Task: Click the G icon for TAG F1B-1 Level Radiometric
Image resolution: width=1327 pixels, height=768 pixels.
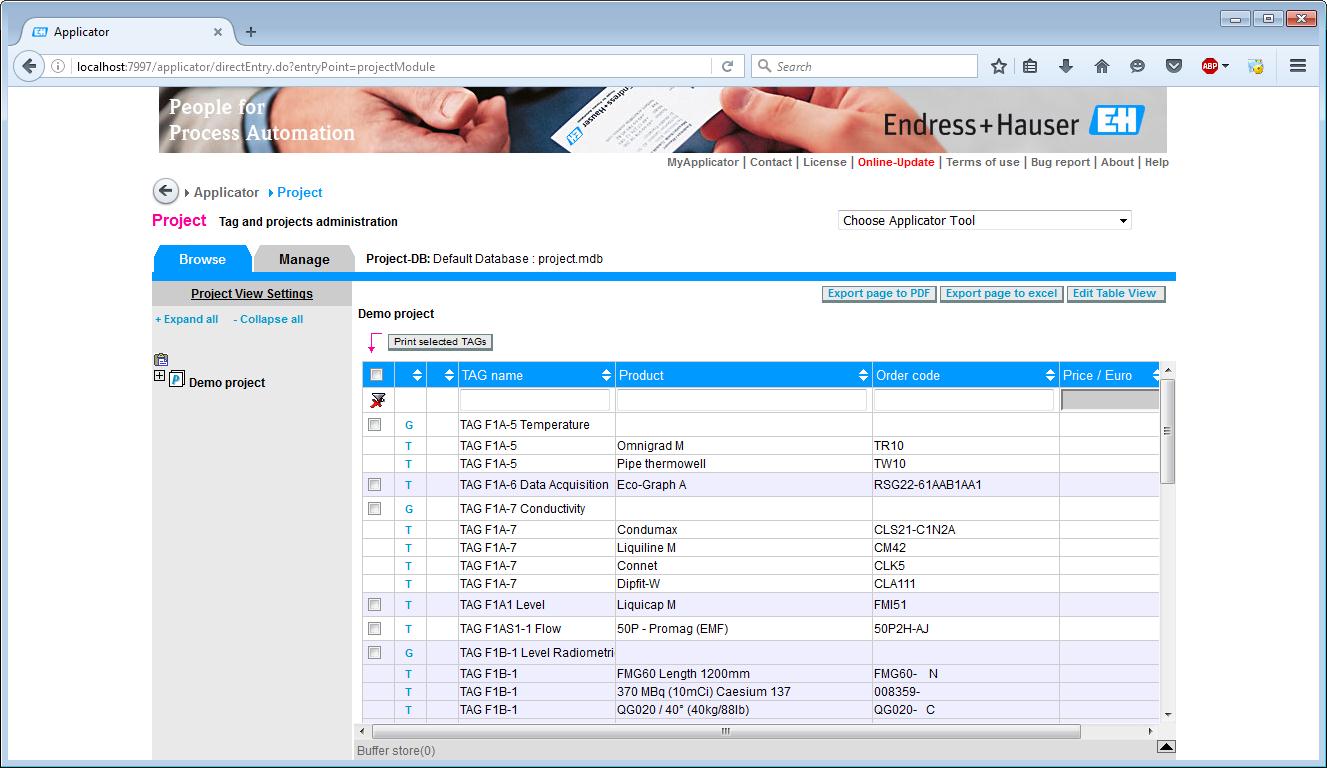Action: [x=409, y=653]
